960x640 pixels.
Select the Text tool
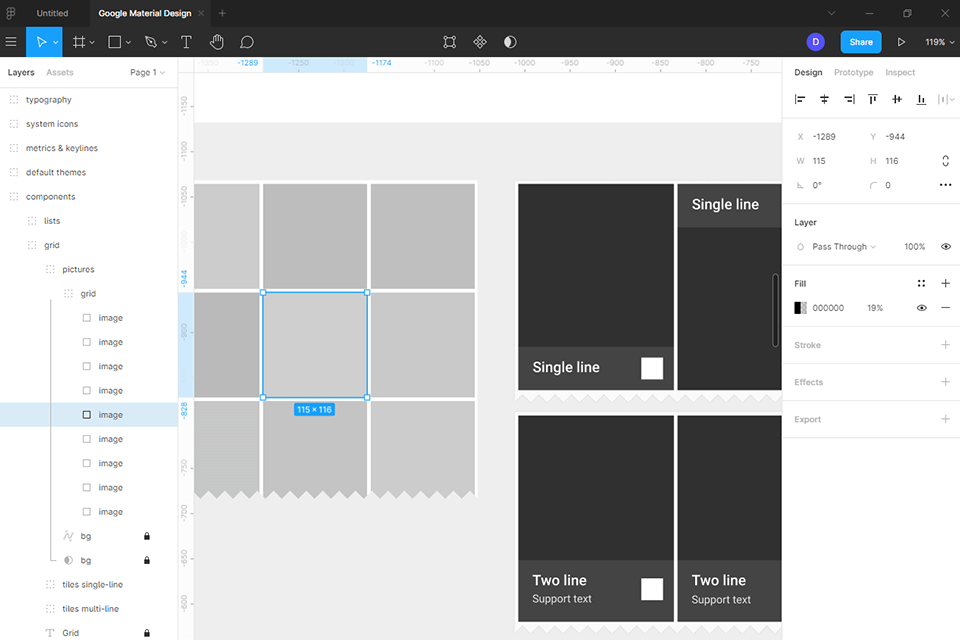(x=186, y=42)
